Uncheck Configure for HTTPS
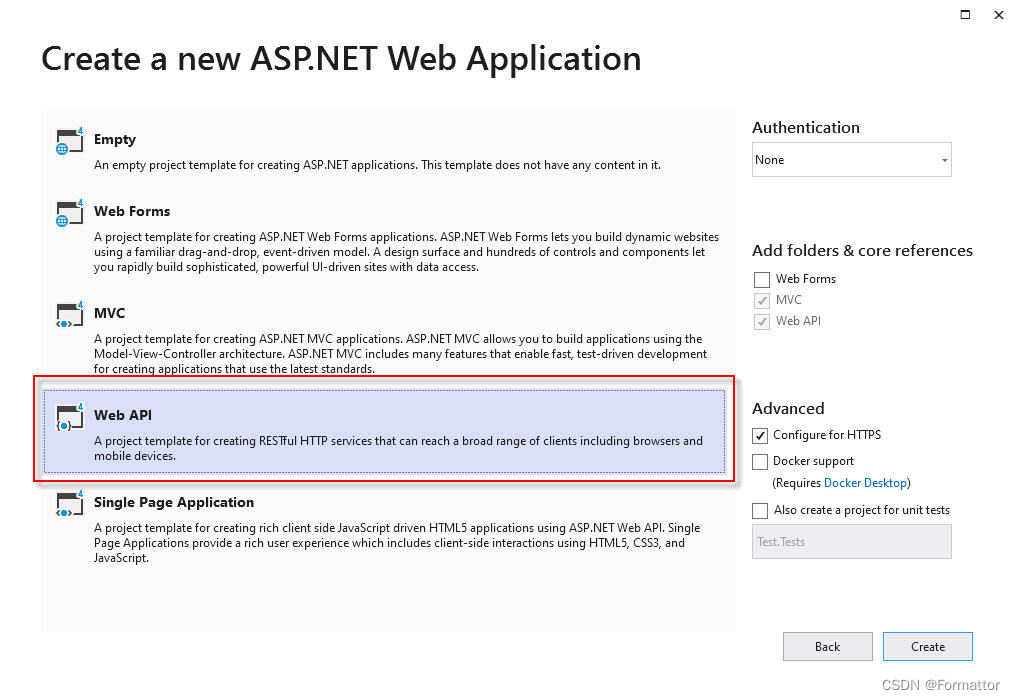Viewport: 1015px width, 700px height. point(760,436)
